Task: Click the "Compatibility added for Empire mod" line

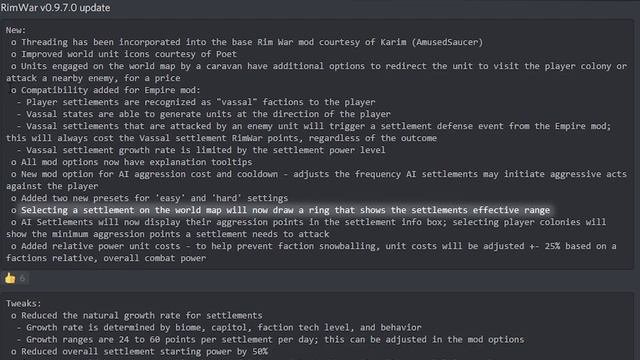Action: point(106,90)
